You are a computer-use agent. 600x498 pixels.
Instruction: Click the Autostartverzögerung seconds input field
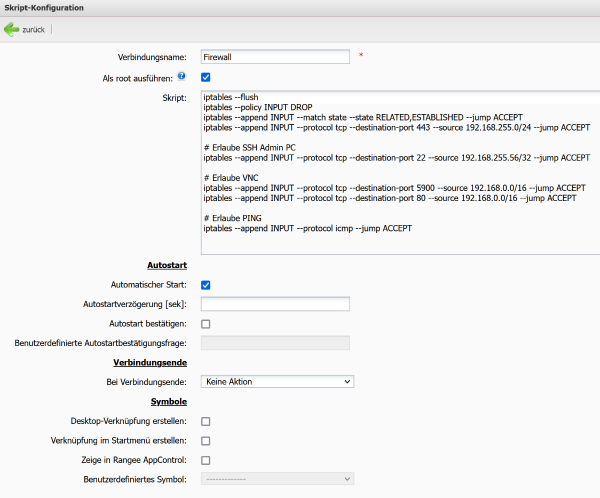(x=274, y=304)
